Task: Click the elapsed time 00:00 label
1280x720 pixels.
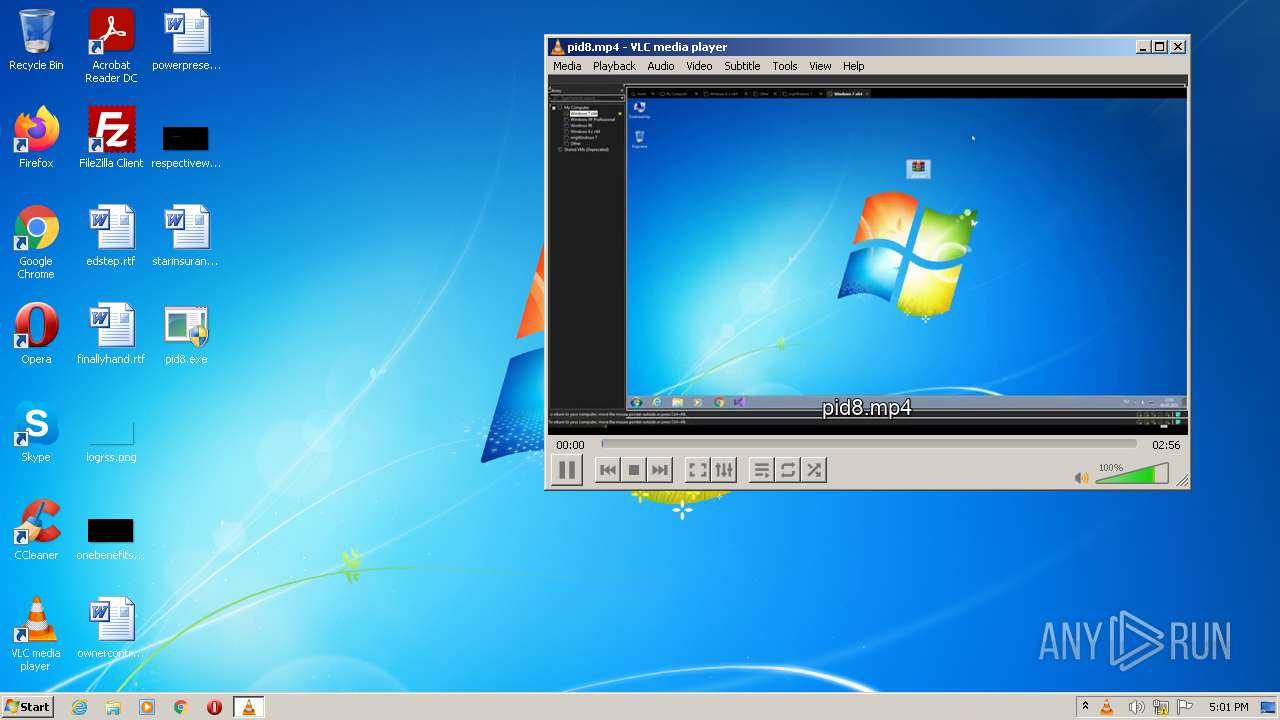Action: point(570,445)
